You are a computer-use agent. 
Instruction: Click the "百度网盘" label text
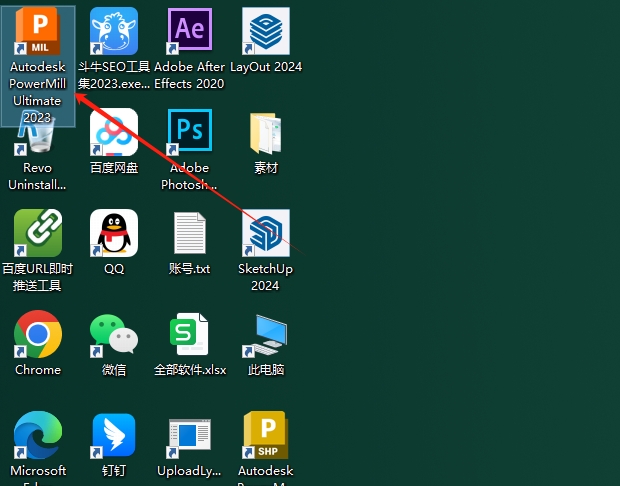tap(114, 168)
